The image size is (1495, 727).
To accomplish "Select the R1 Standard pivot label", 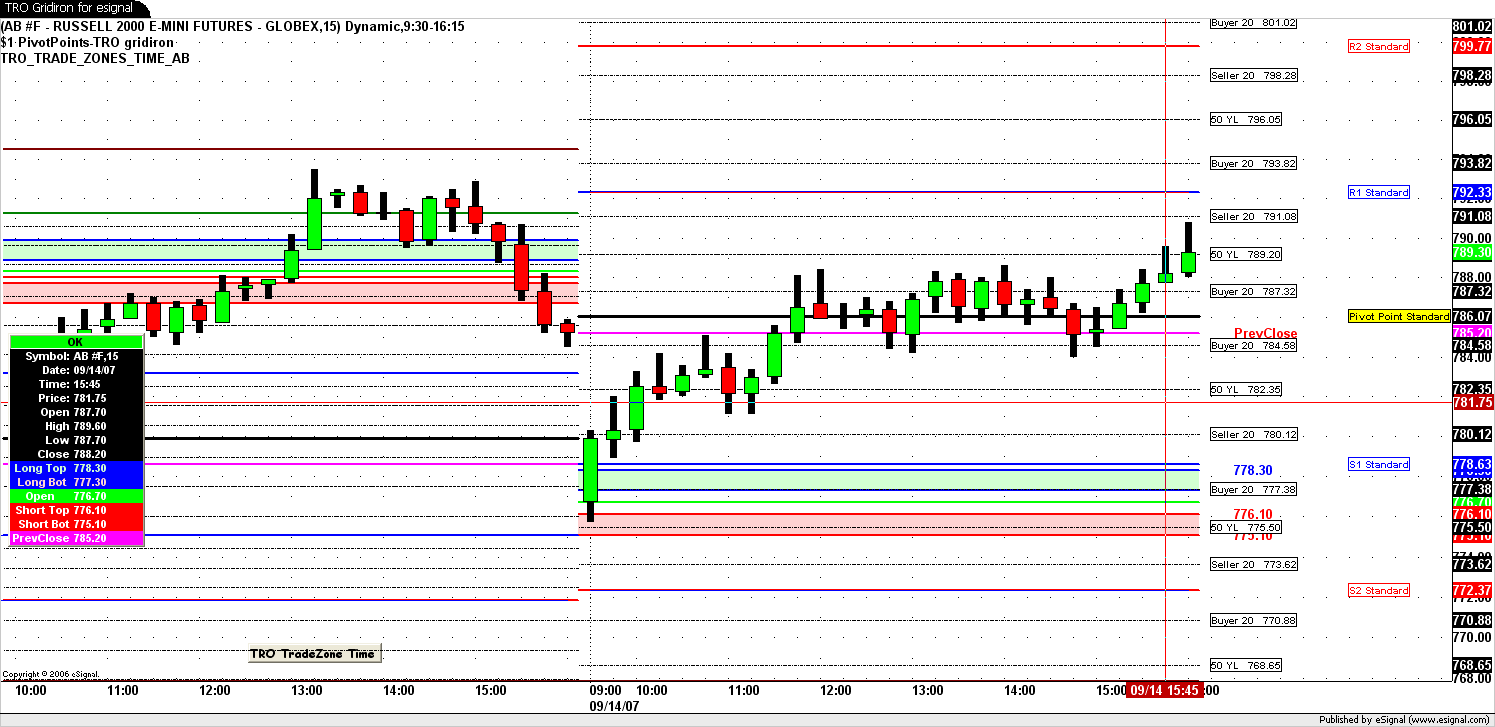I will click(x=1378, y=192).
